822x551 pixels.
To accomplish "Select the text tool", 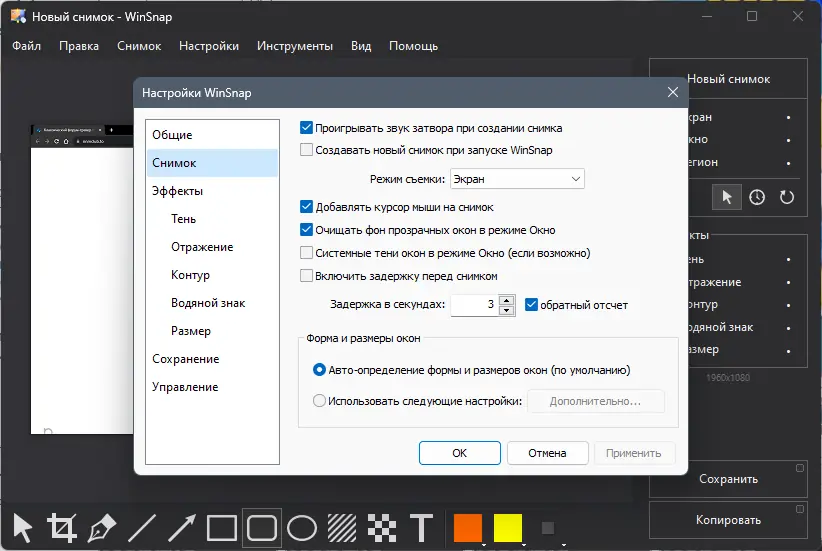I will click(x=422, y=527).
